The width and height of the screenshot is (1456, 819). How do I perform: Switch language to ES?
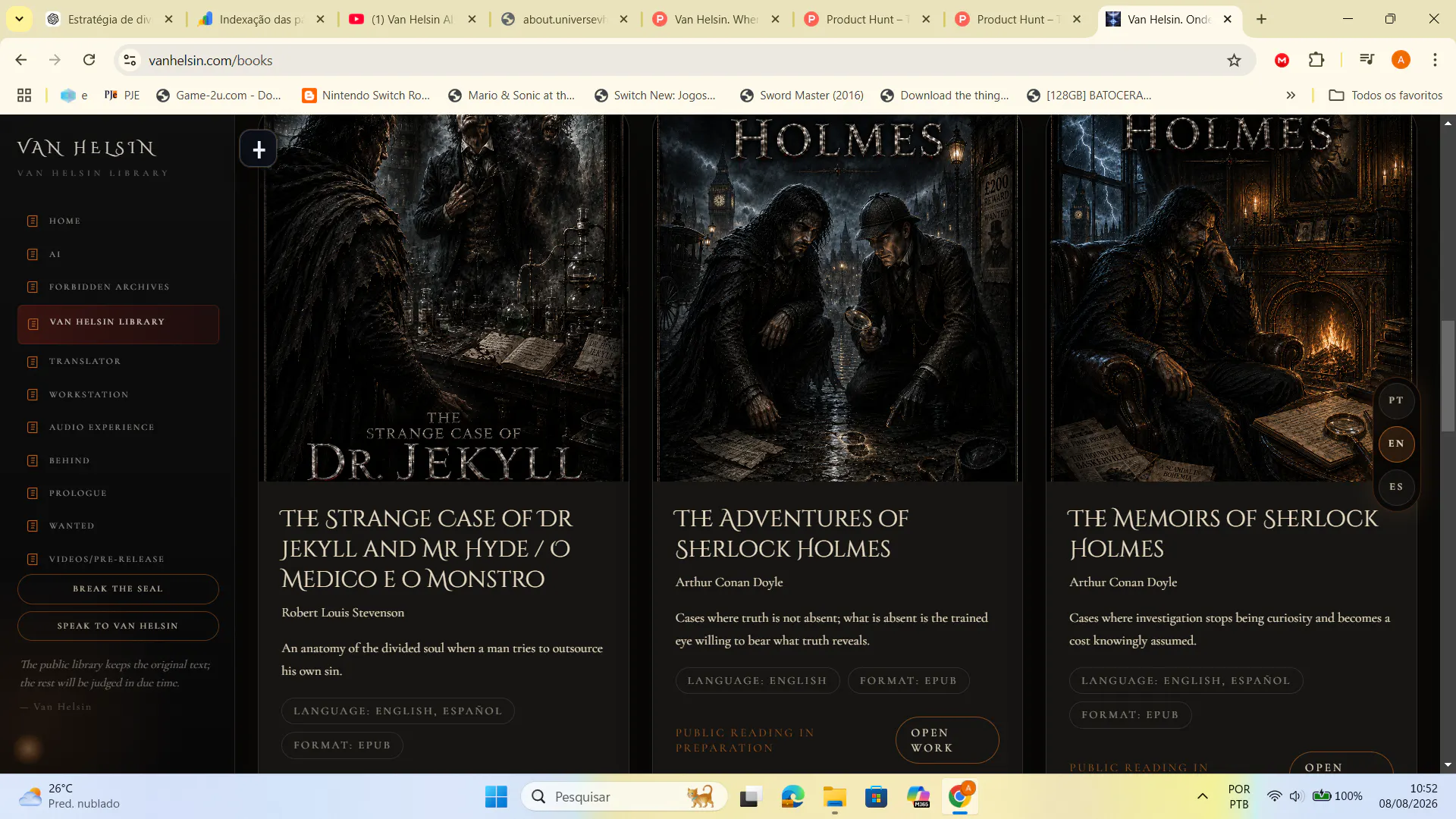[1396, 487]
